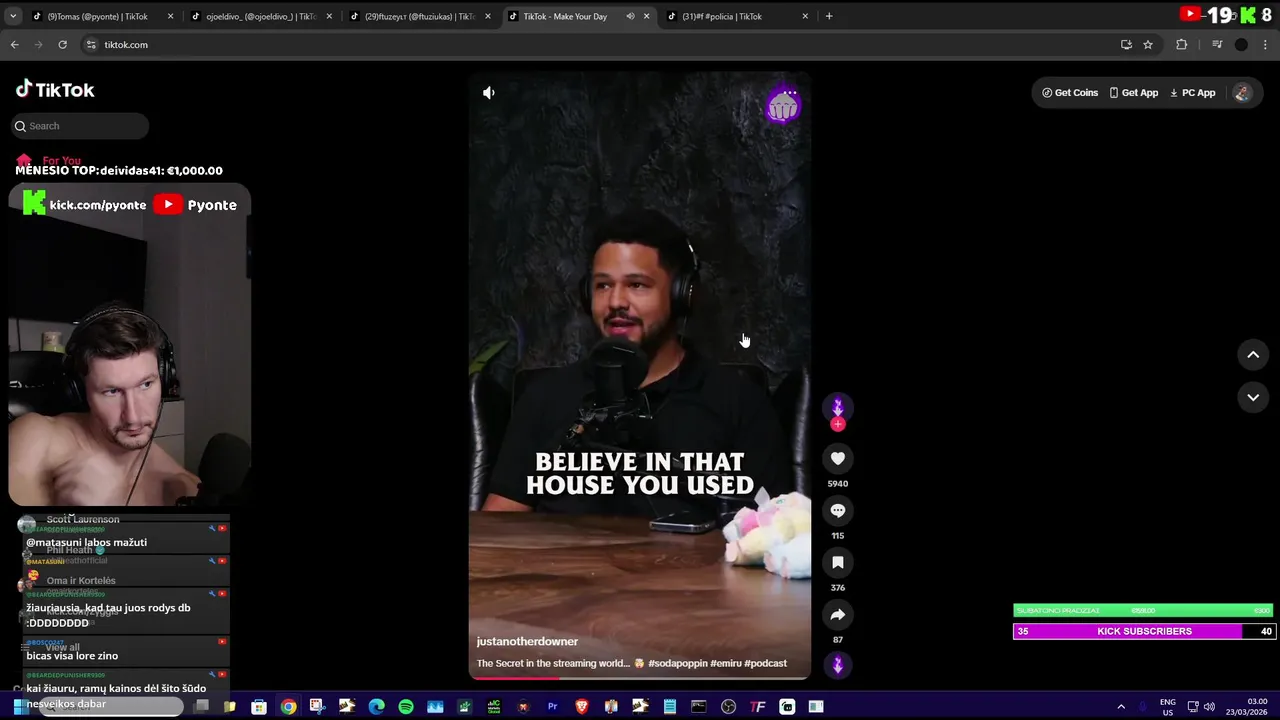The height and width of the screenshot is (720, 1280).
Task: Open the video three-dot more menu
Action: (790, 93)
